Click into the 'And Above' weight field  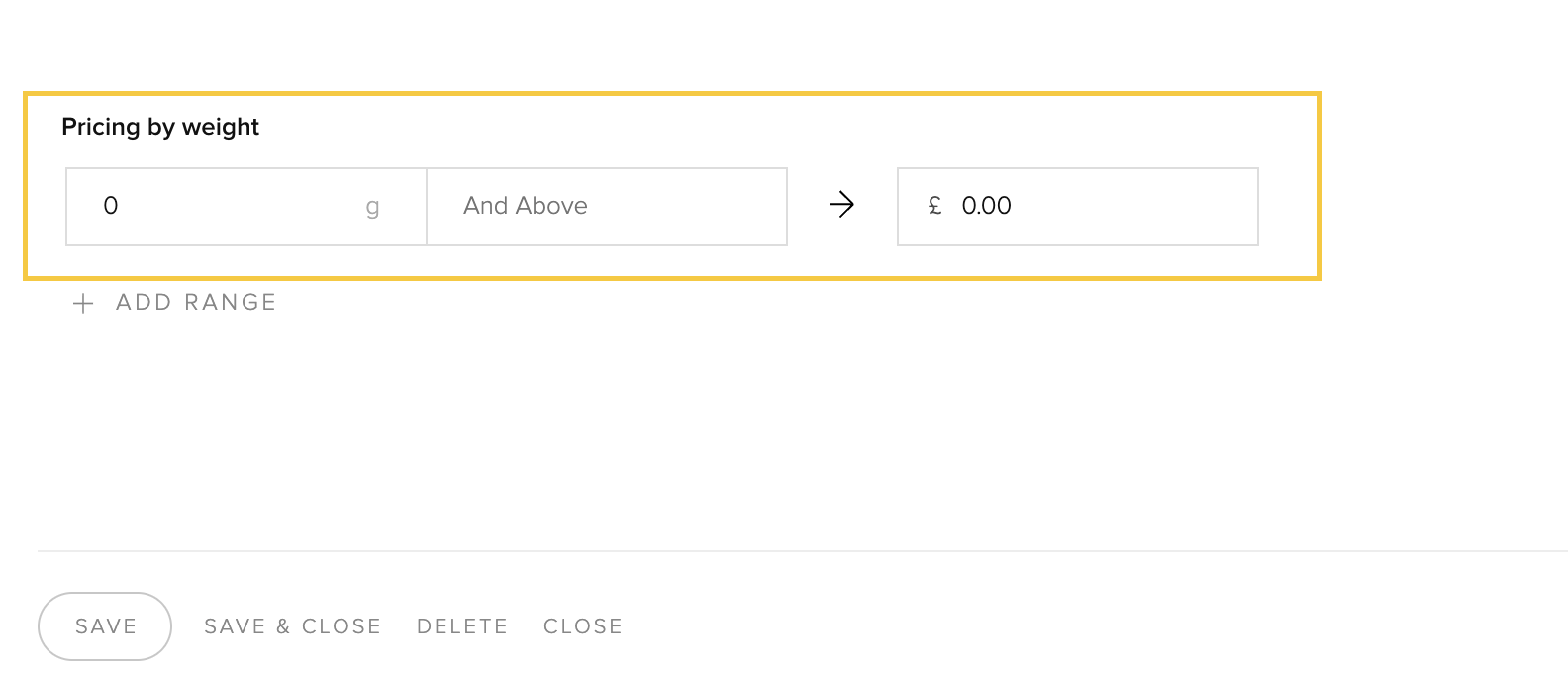pyautogui.click(x=606, y=206)
